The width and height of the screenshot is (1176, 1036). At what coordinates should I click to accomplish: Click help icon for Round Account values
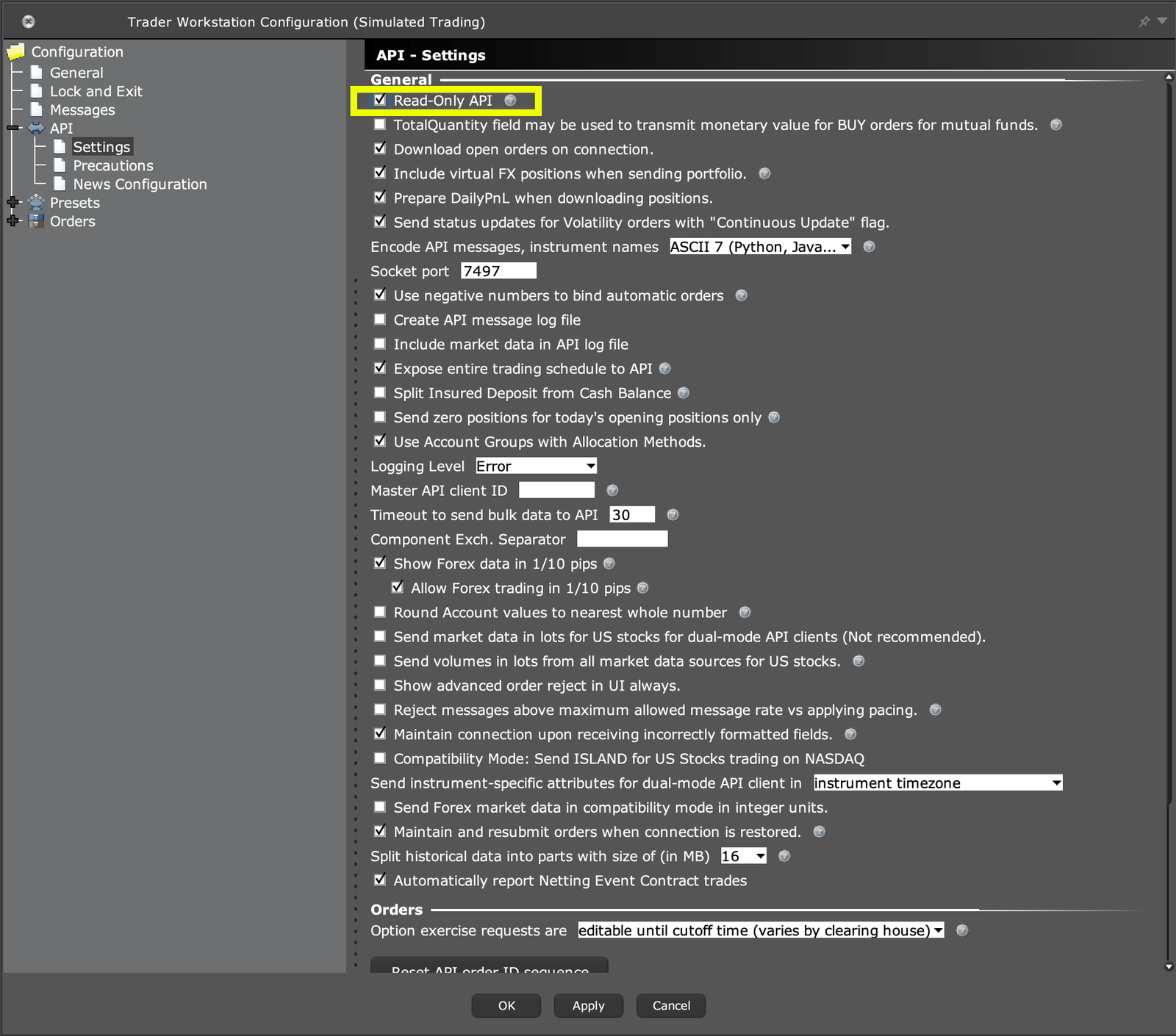click(745, 612)
